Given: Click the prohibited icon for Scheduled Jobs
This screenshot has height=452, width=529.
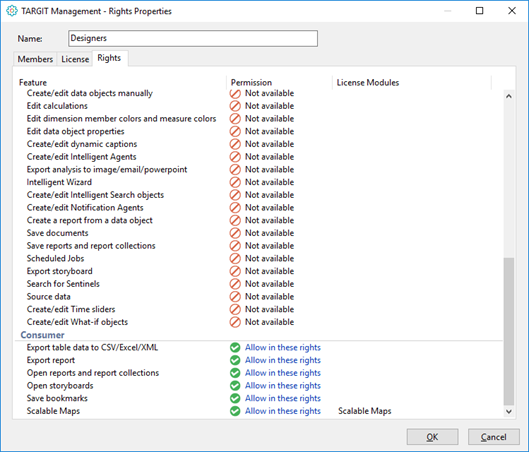Looking at the screenshot, I should pyautogui.click(x=235, y=258).
